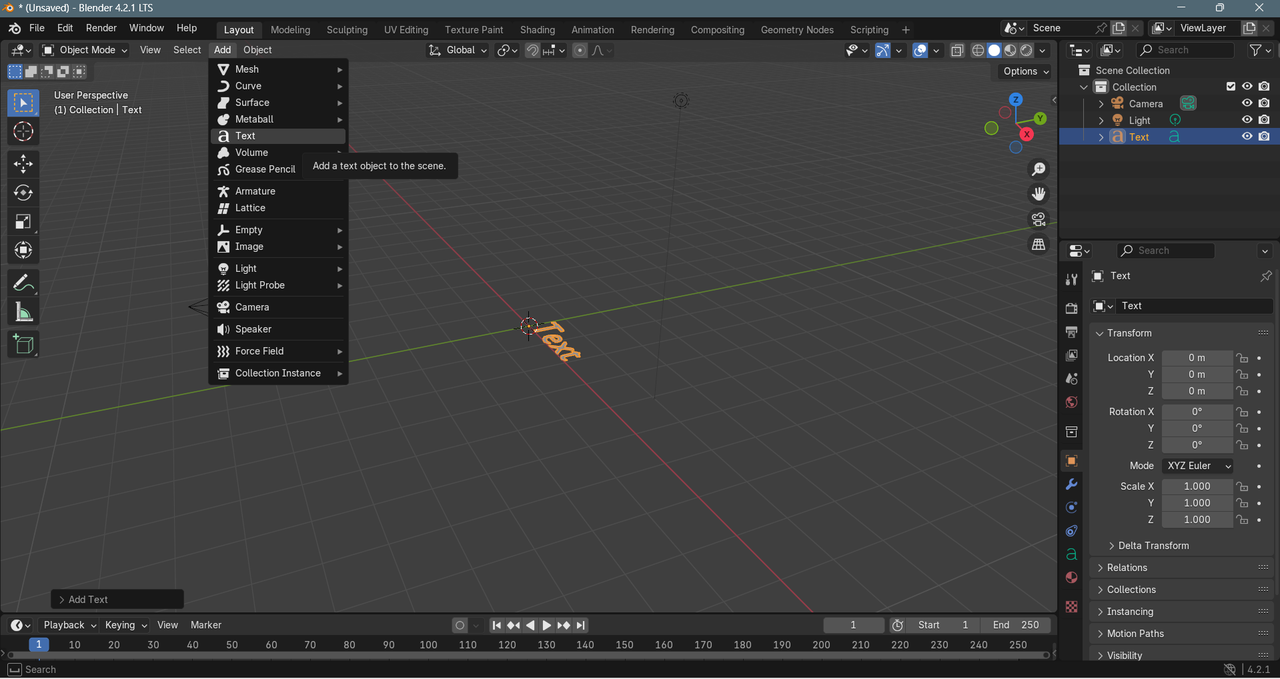Open the Scene properties tab
This screenshot has width=1280, height=679.
point(1071,379)
